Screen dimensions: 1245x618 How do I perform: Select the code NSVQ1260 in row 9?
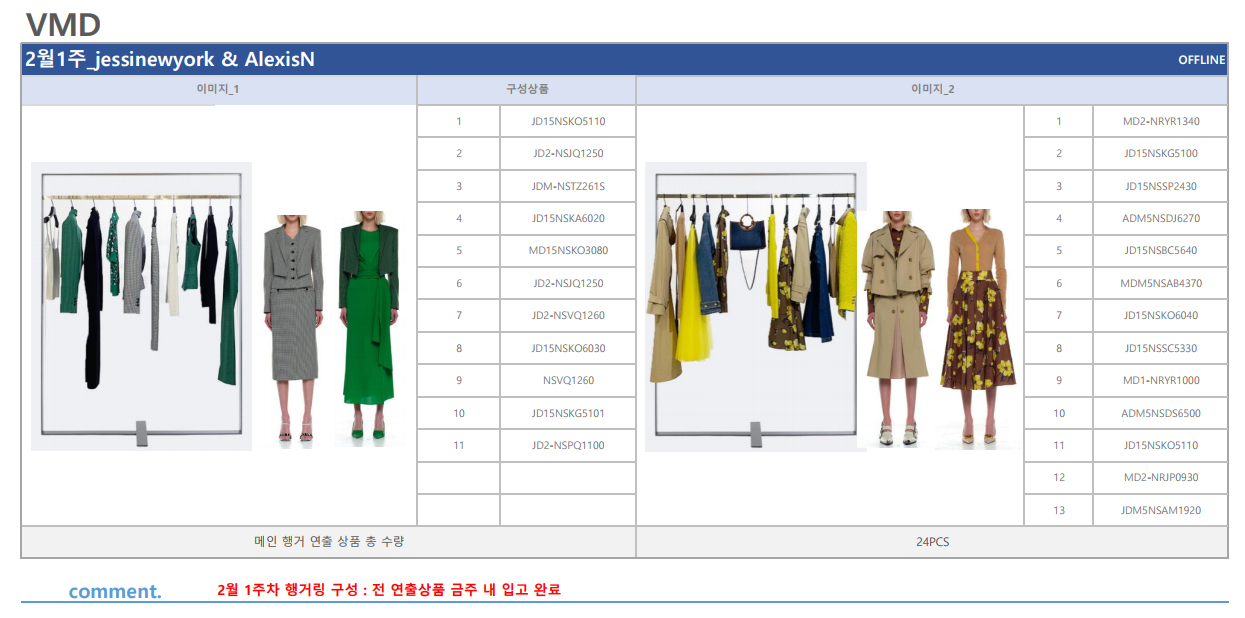coord(568,380)
